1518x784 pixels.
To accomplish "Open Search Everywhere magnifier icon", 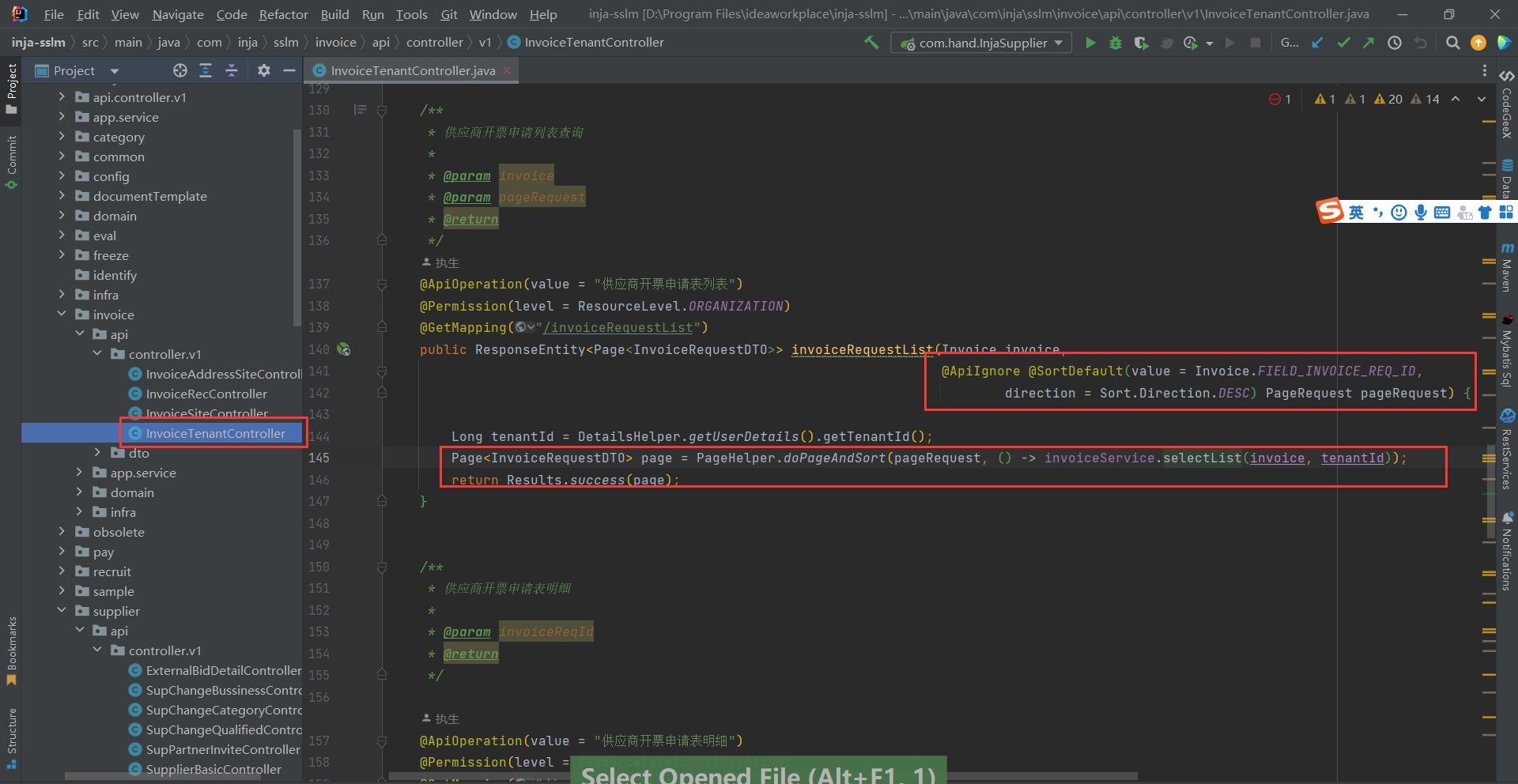I will click(1452, 43).
